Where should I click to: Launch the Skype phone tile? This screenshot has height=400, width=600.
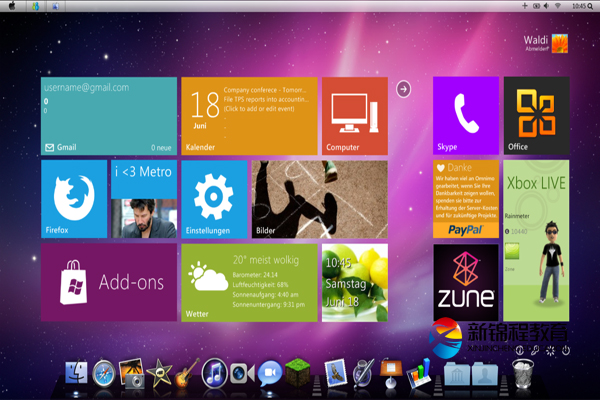click(x=466, y=116)
